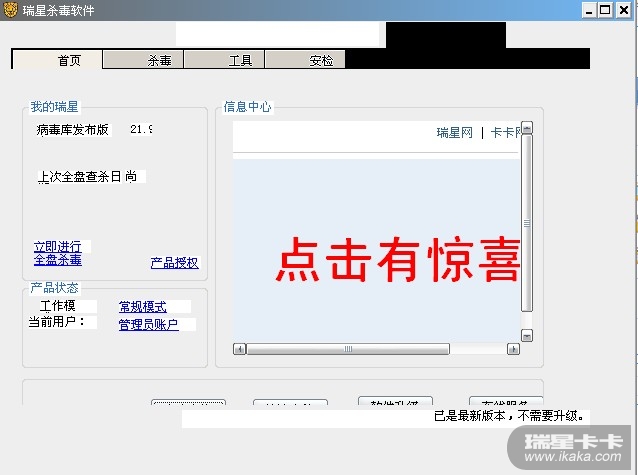This screenshot has width=638, height=475.
Task: Open the 卡卡 link in info center
Action: point(506,133)
